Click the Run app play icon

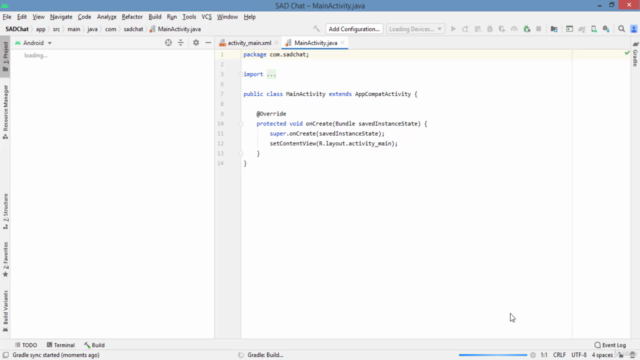(453, 29)
